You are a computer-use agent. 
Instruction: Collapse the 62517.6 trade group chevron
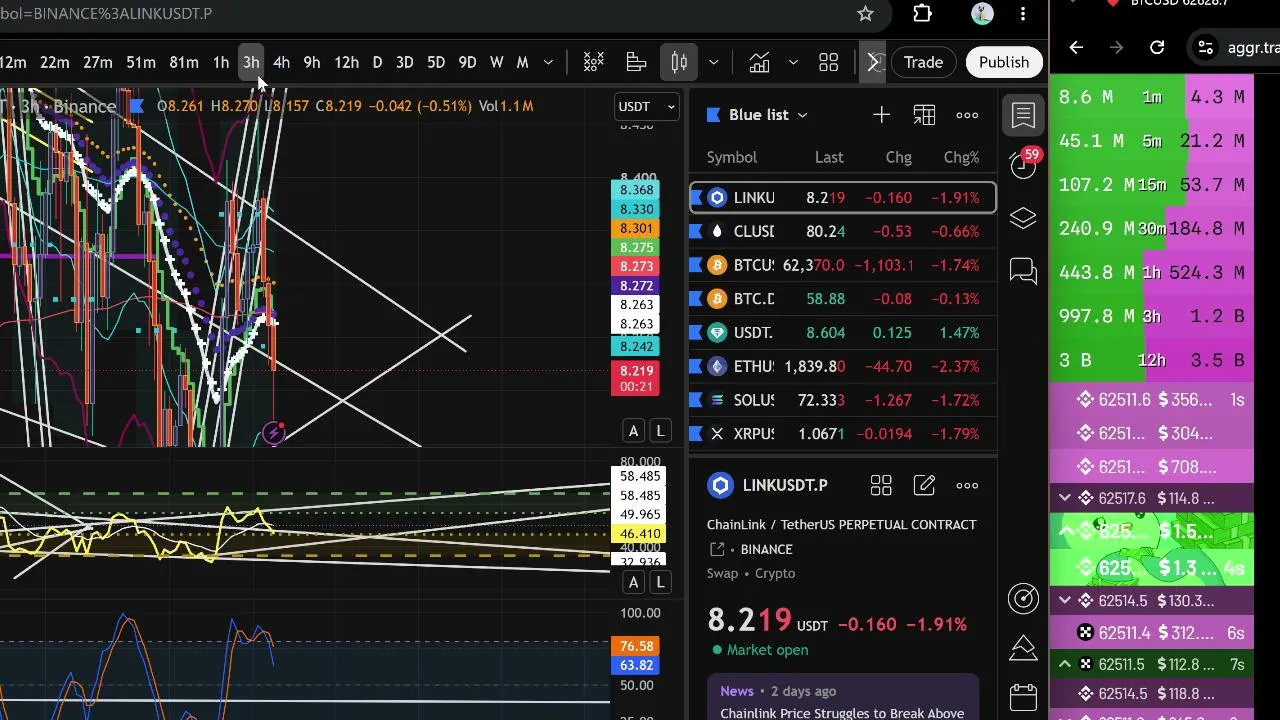point(1065,498)
